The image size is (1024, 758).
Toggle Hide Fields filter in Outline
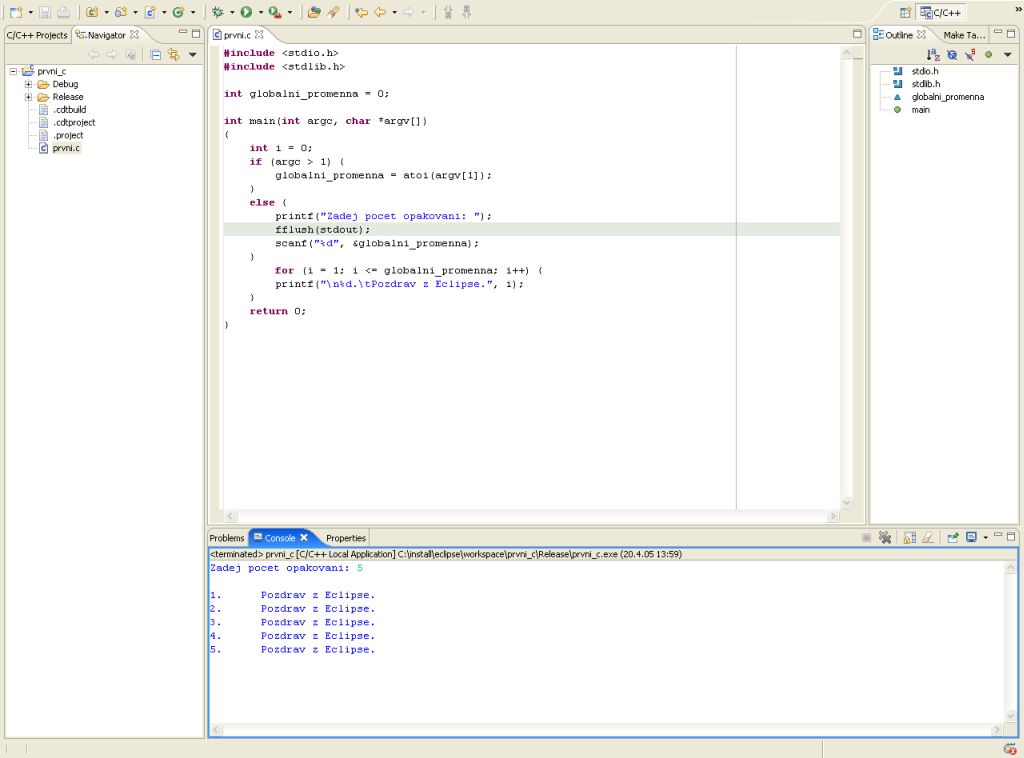click(952, 55)
